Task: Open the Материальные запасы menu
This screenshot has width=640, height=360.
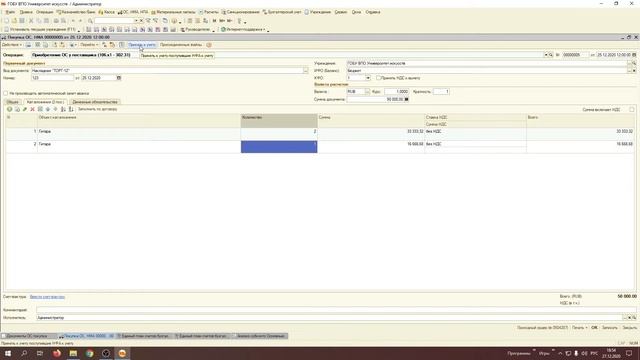Action: pos(173,12)
